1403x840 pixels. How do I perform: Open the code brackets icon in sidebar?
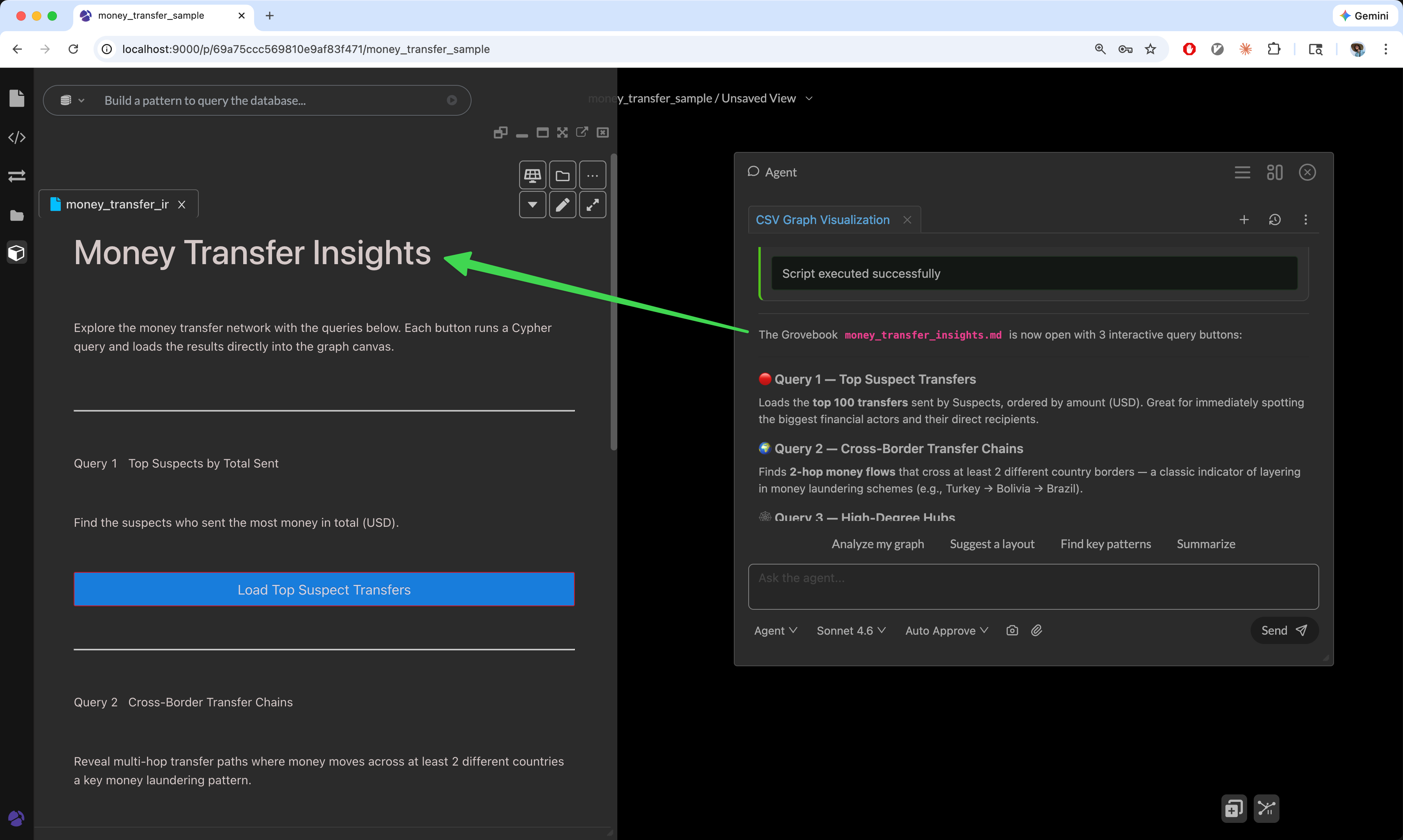[17, 138]
